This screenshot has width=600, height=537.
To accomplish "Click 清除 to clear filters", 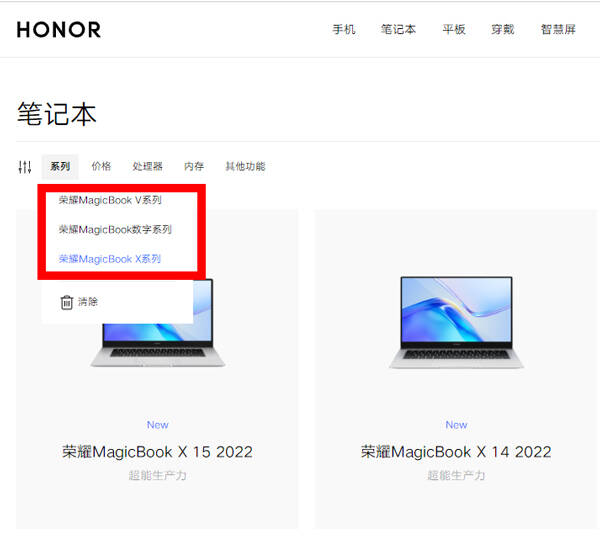I will coord(88,302).
